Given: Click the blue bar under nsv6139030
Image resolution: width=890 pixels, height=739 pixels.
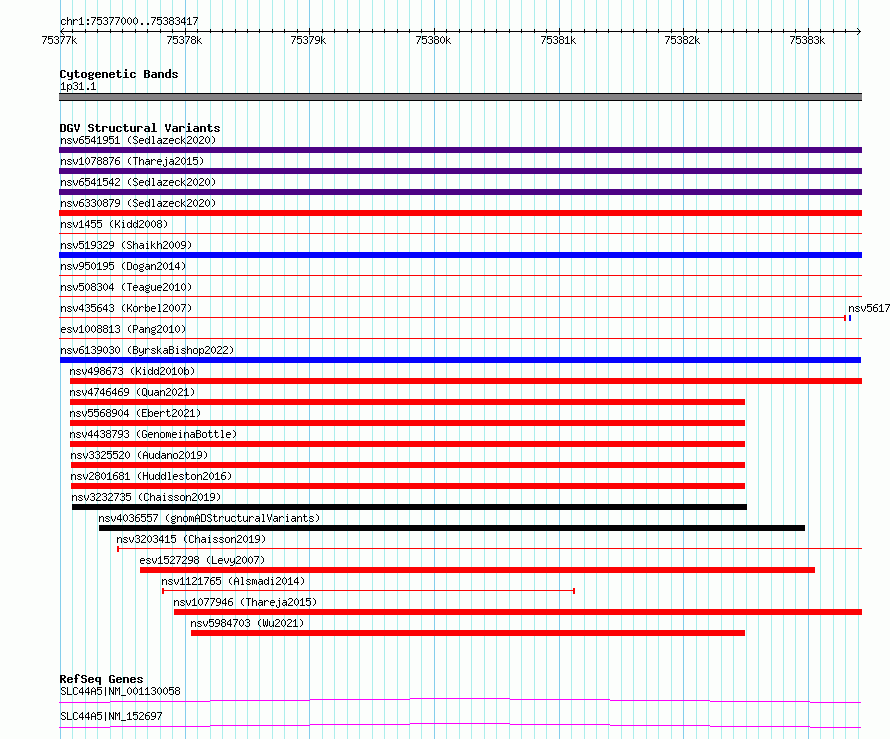Looking at the screenshot, I should [460, 360].
